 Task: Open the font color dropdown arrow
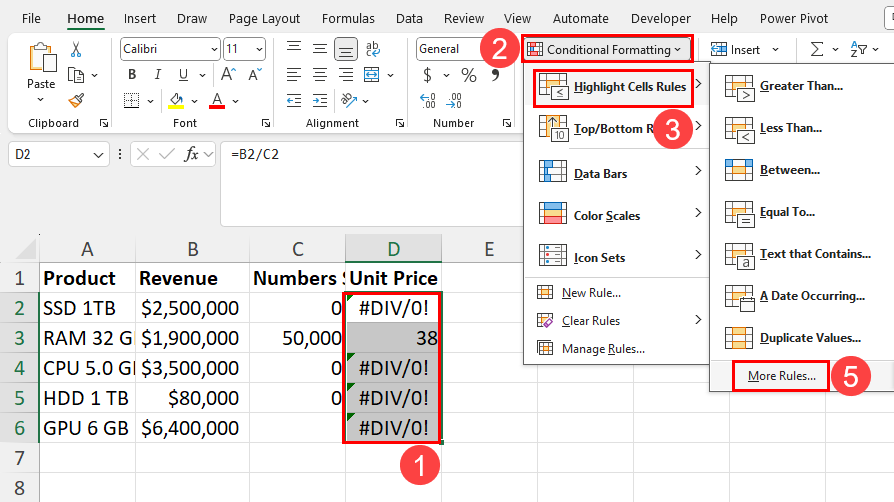(235, 102)
